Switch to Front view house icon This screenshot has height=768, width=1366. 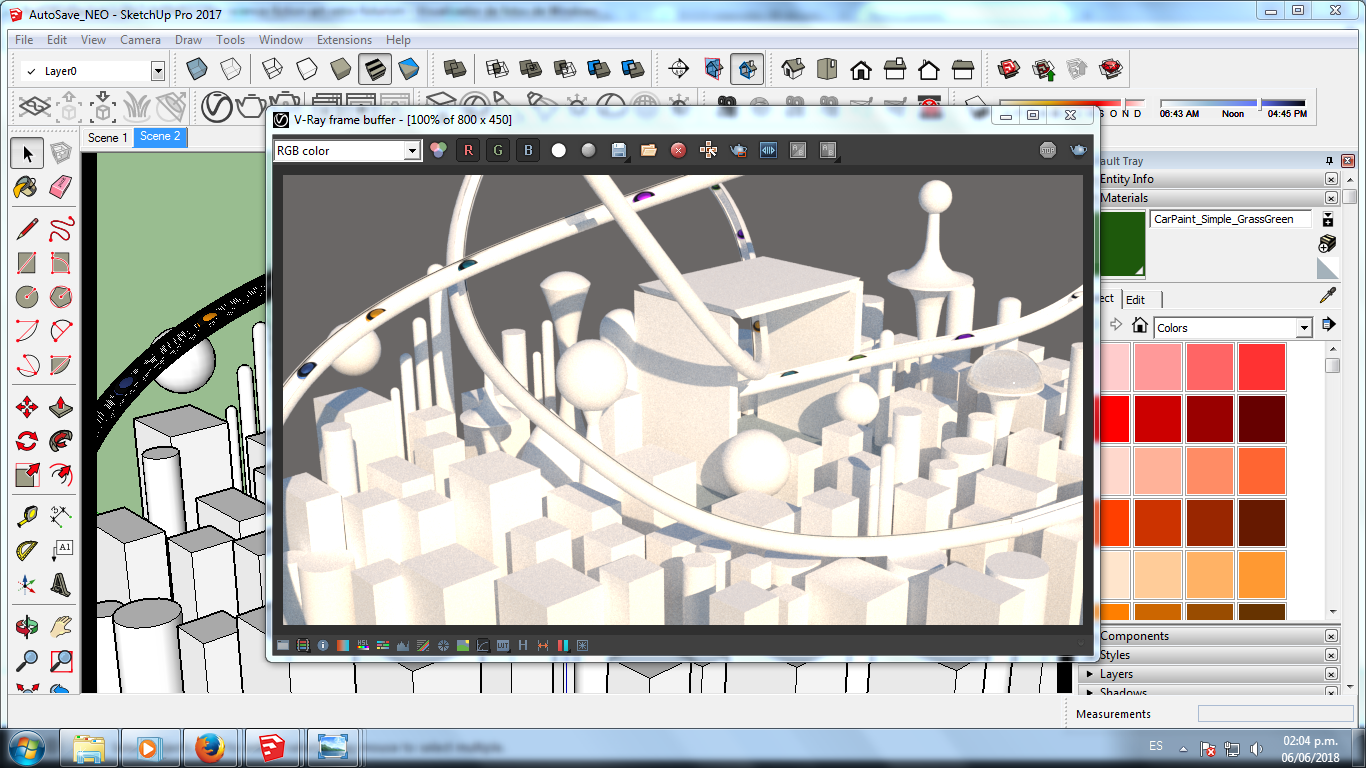[x=861, y=69]
